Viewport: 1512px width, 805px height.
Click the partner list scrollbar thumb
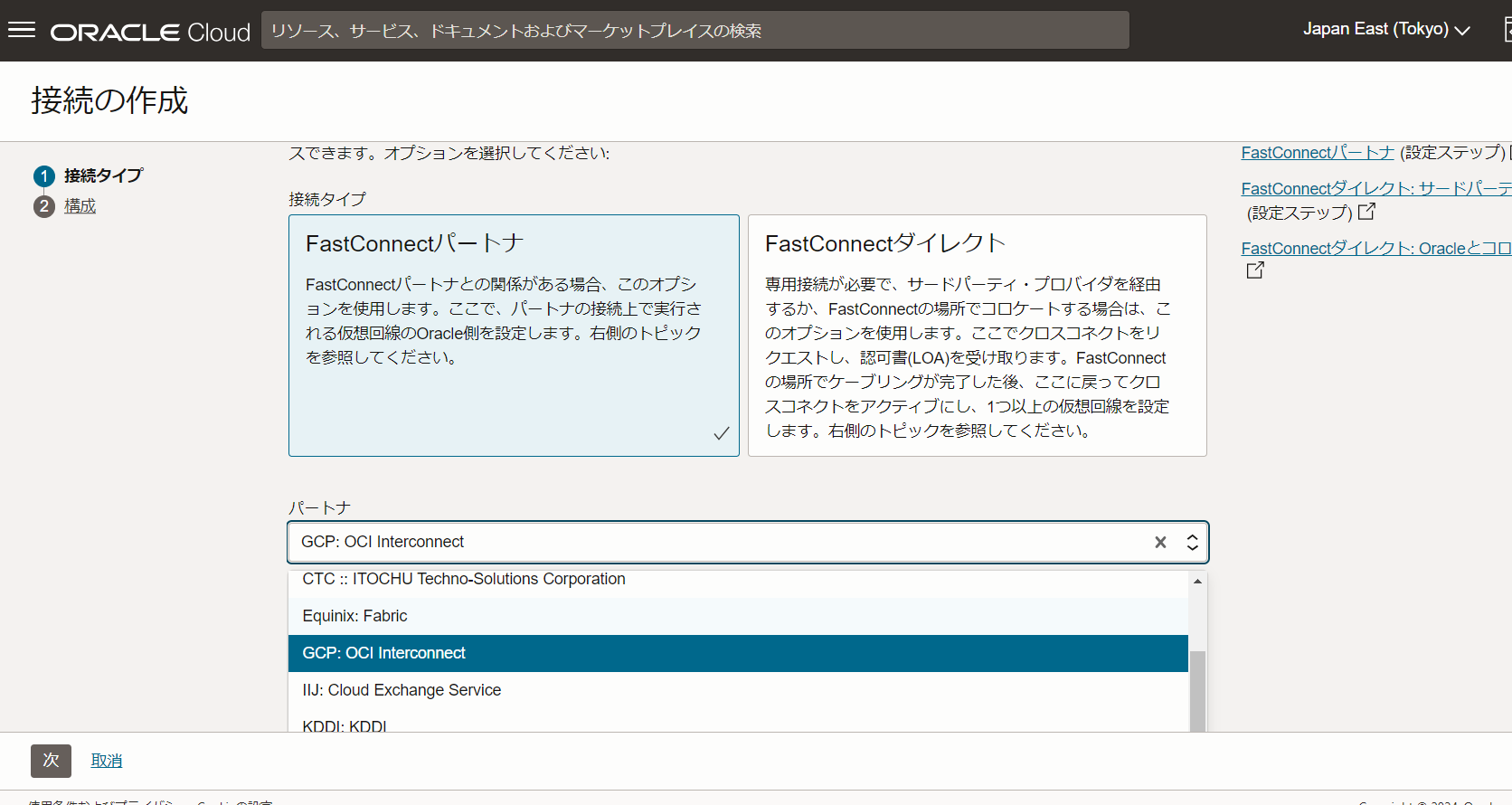pyautogui.click(x=1197, y=691)
